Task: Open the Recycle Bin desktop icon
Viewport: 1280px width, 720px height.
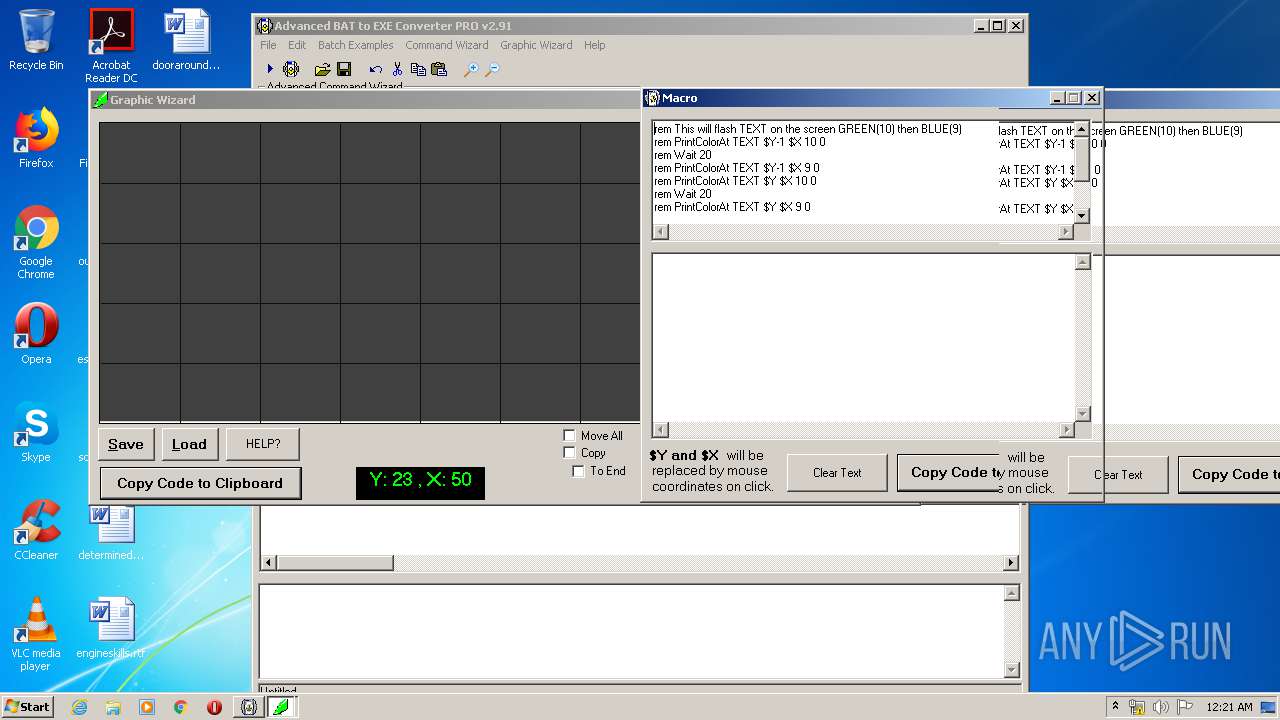Action: pos(36,40)
